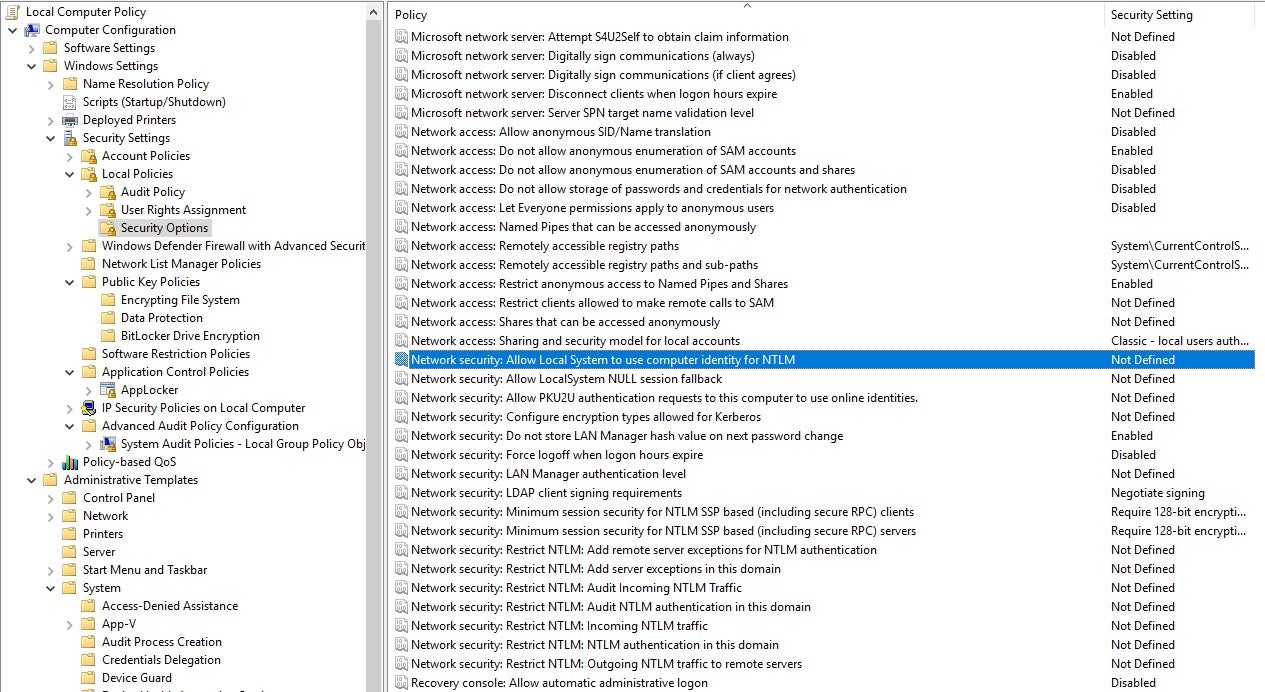Select 'Recovery console: Allow automatic administrative logon'

point(559,683)
